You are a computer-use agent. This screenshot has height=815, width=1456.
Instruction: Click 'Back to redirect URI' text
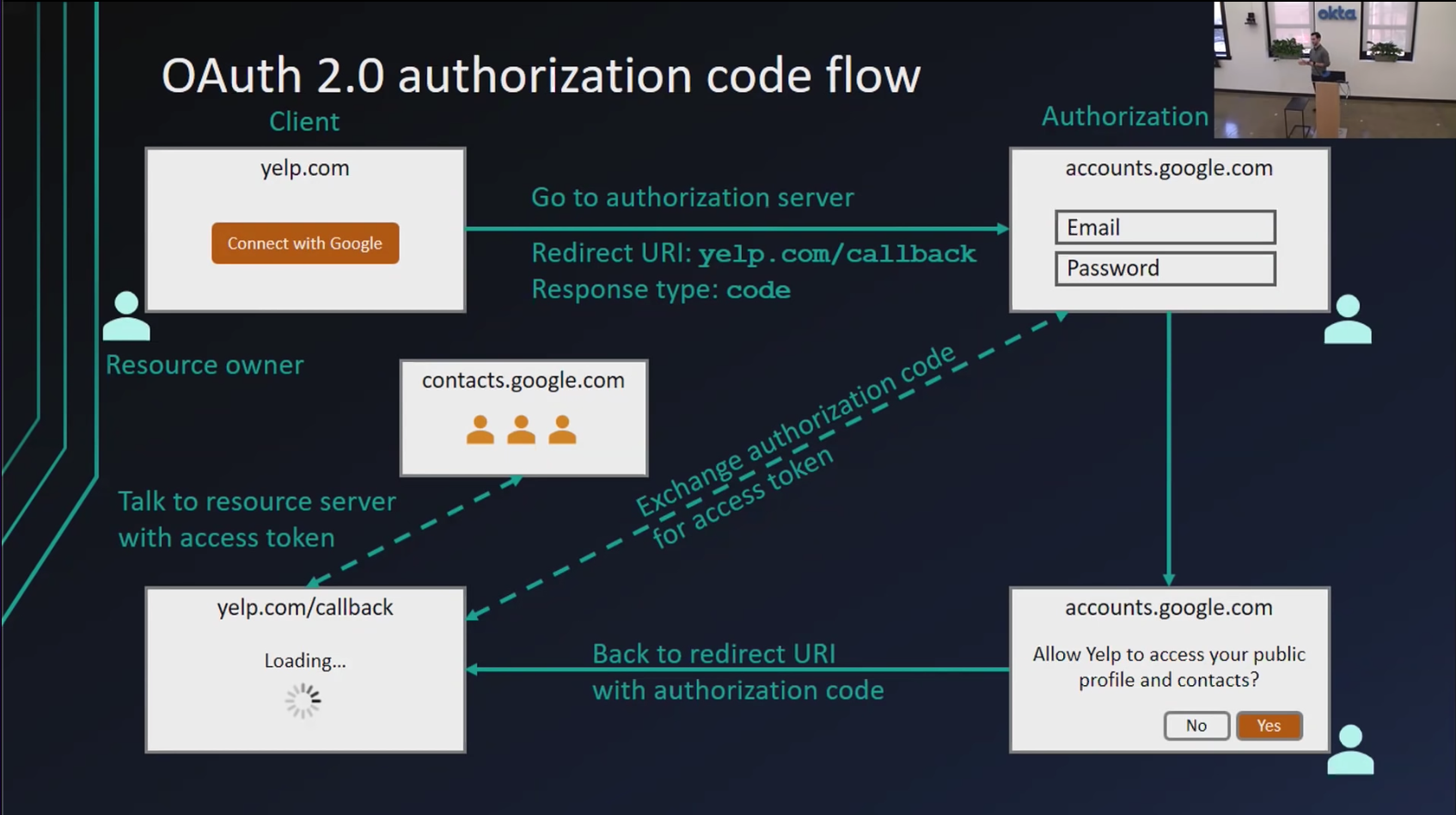[714, 653]
